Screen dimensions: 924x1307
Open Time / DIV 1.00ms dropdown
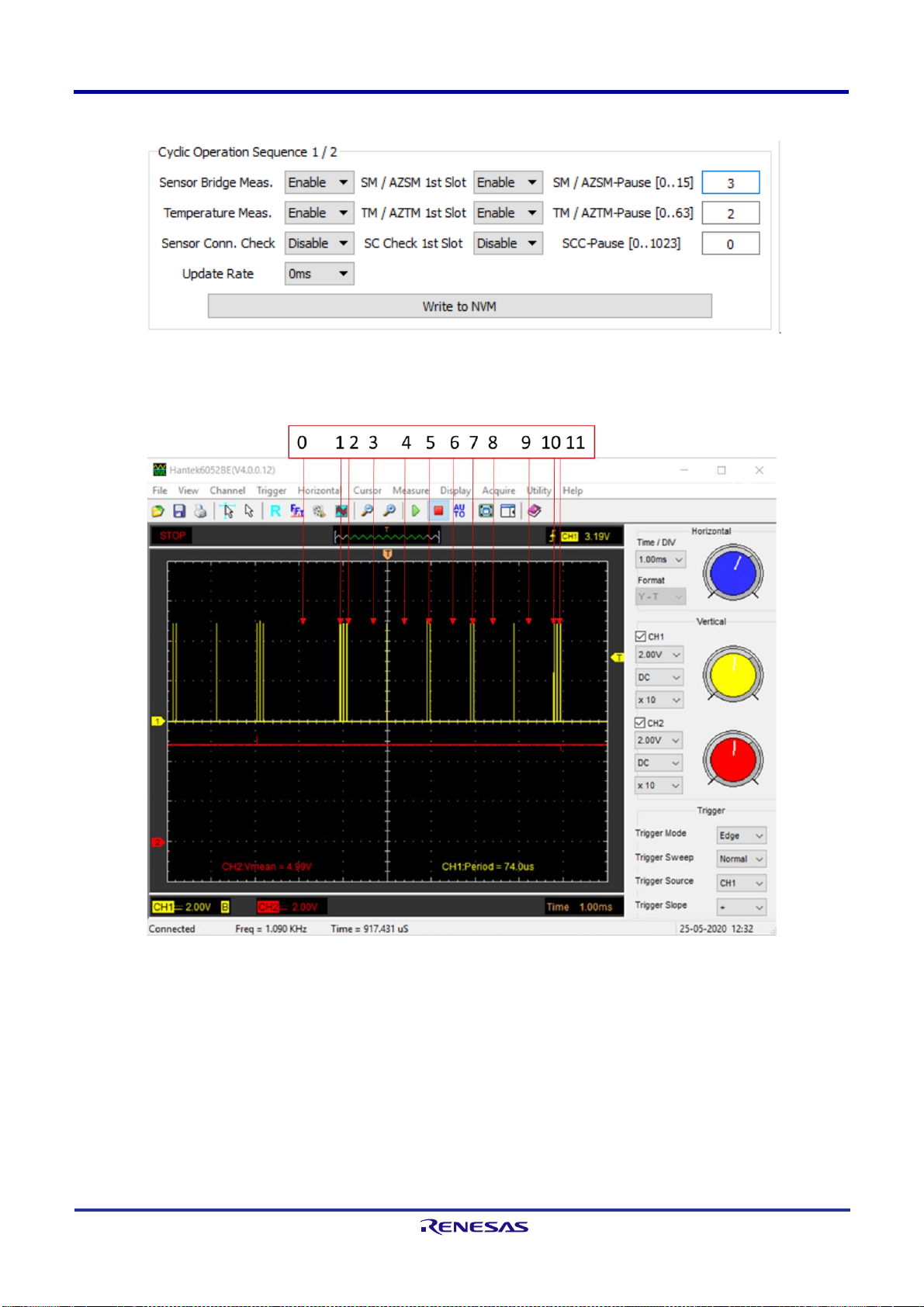click(x=661, y=559)
